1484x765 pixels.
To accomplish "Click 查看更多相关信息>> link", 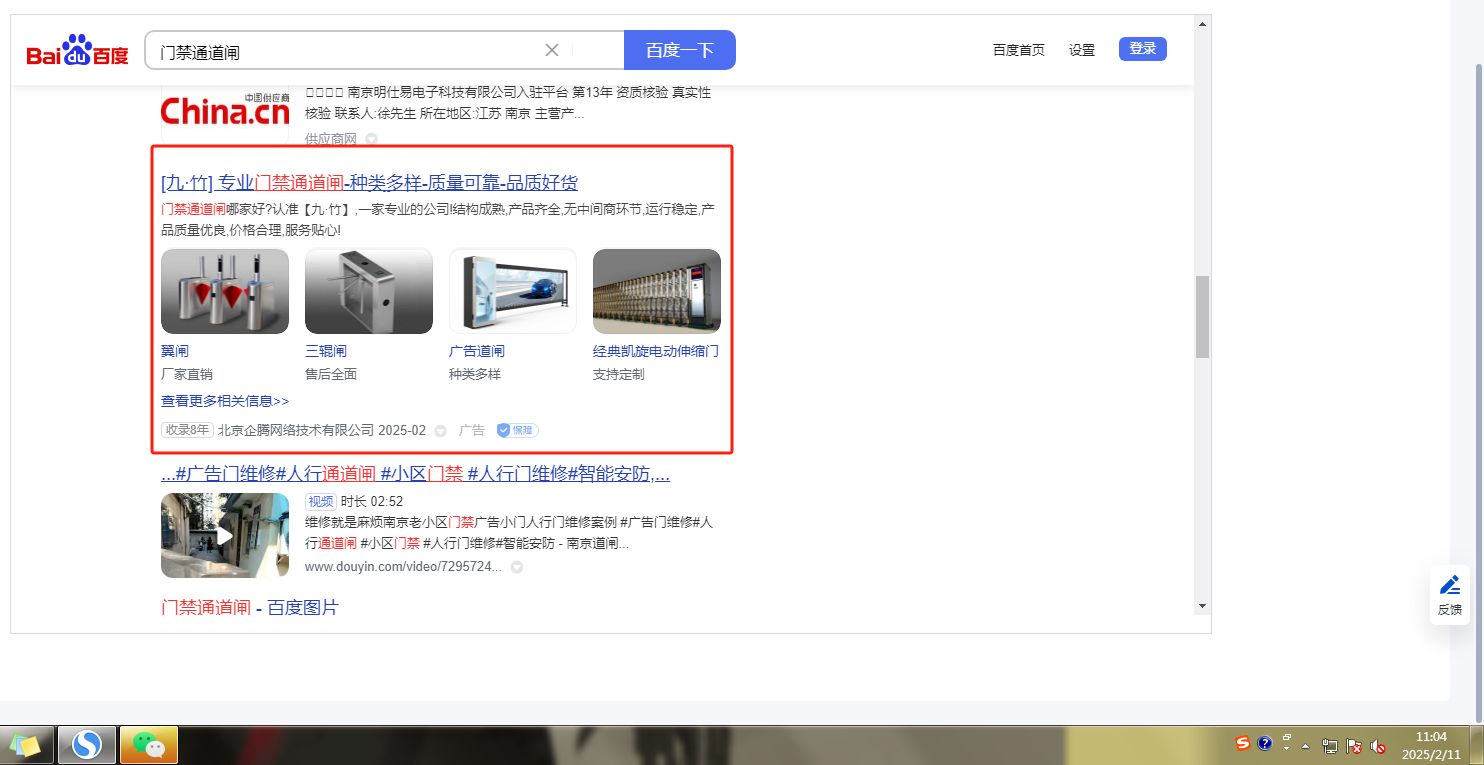I will (x=225, y=401).
